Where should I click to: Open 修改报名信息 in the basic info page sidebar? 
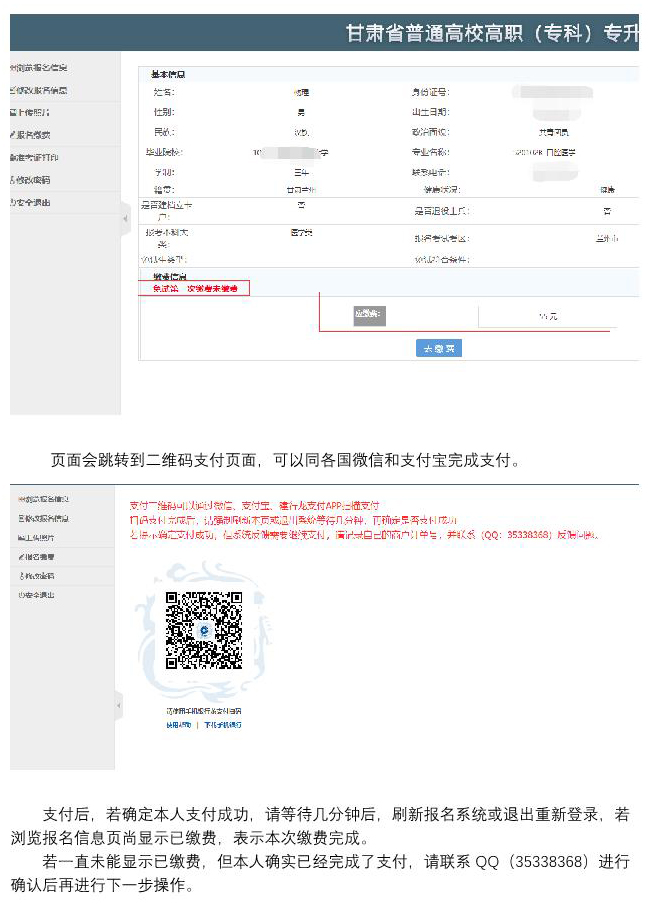tap(38, 90)
